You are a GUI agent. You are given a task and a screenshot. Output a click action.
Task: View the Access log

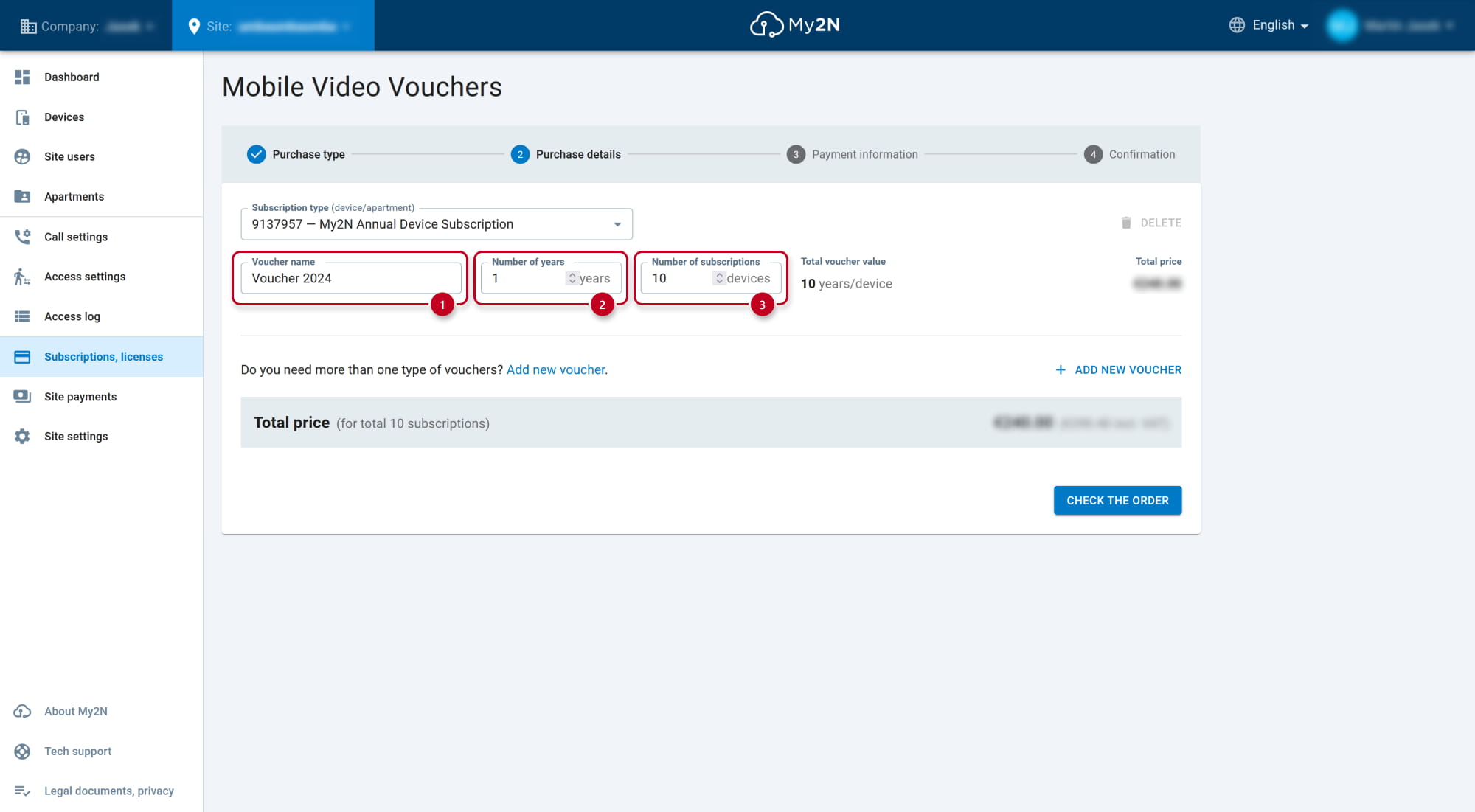click(x=102, y=316)
